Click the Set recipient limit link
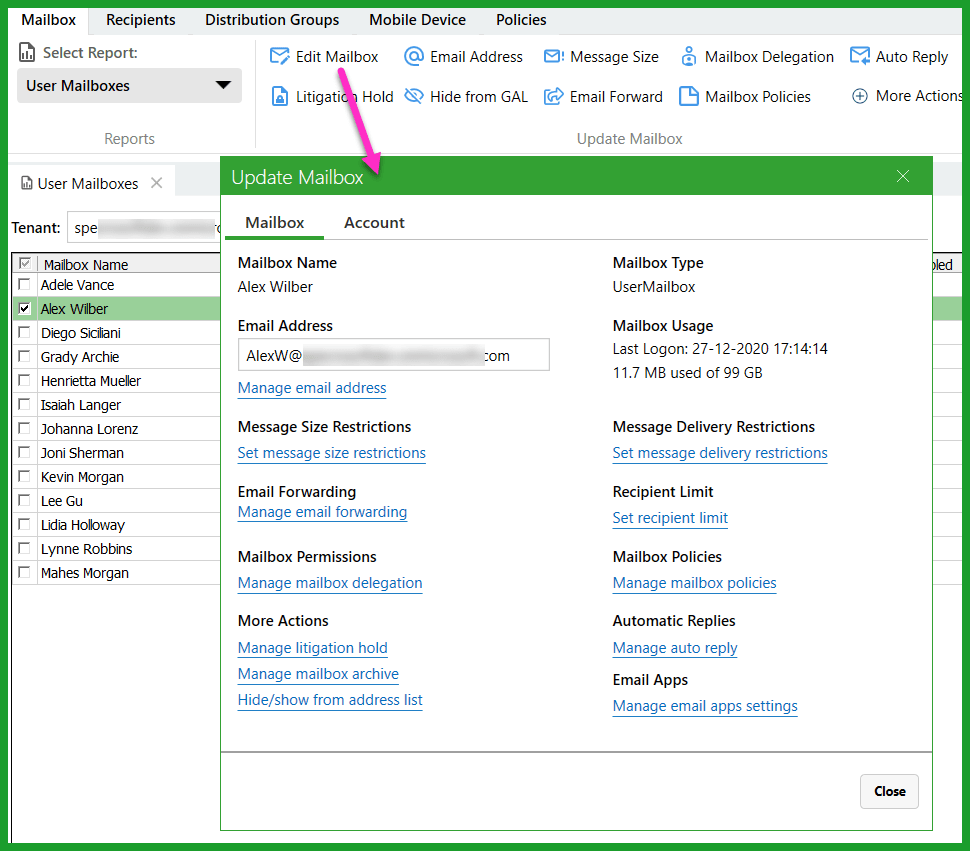Image resolution: width=970 pixels, height=851 pixels. [669, 518]
